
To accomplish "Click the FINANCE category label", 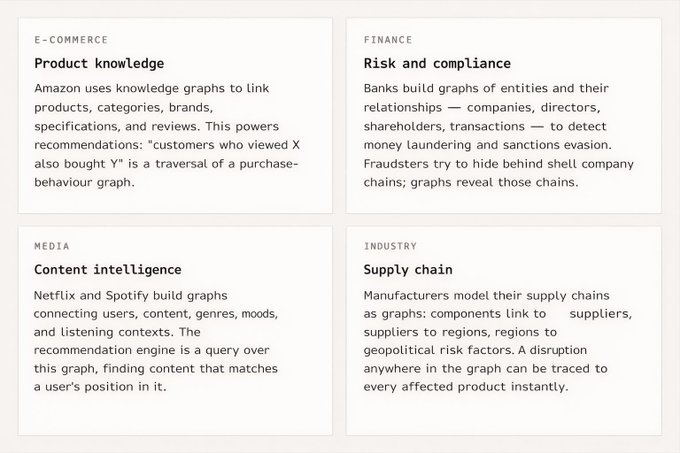I will (388, 40).
